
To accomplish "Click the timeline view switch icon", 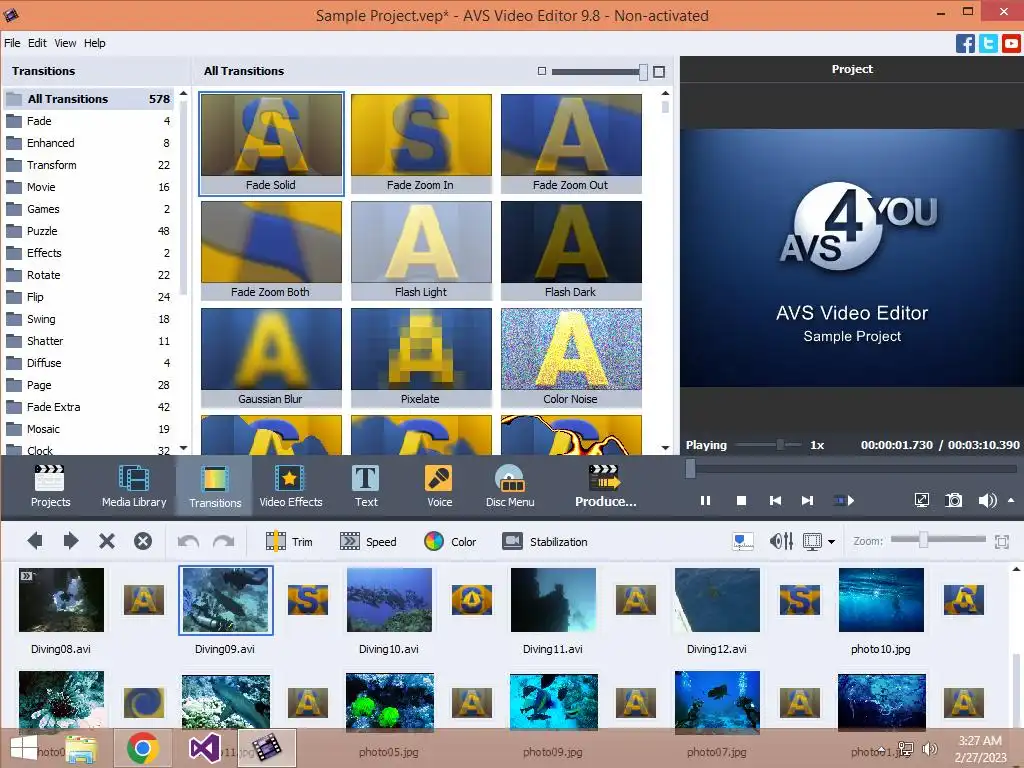I will 743,541.
